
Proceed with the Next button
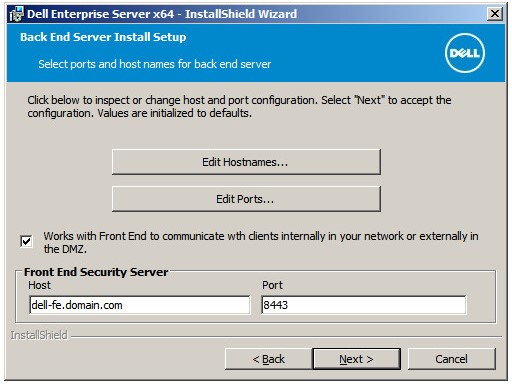pos(356,359)
